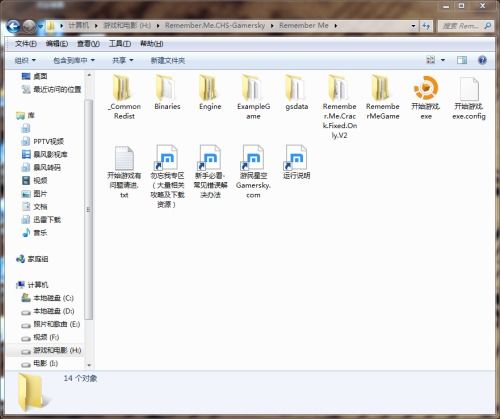The image size is (500, 419).
Task: Click the search magnifier icon
Action: tap(487, 26)
